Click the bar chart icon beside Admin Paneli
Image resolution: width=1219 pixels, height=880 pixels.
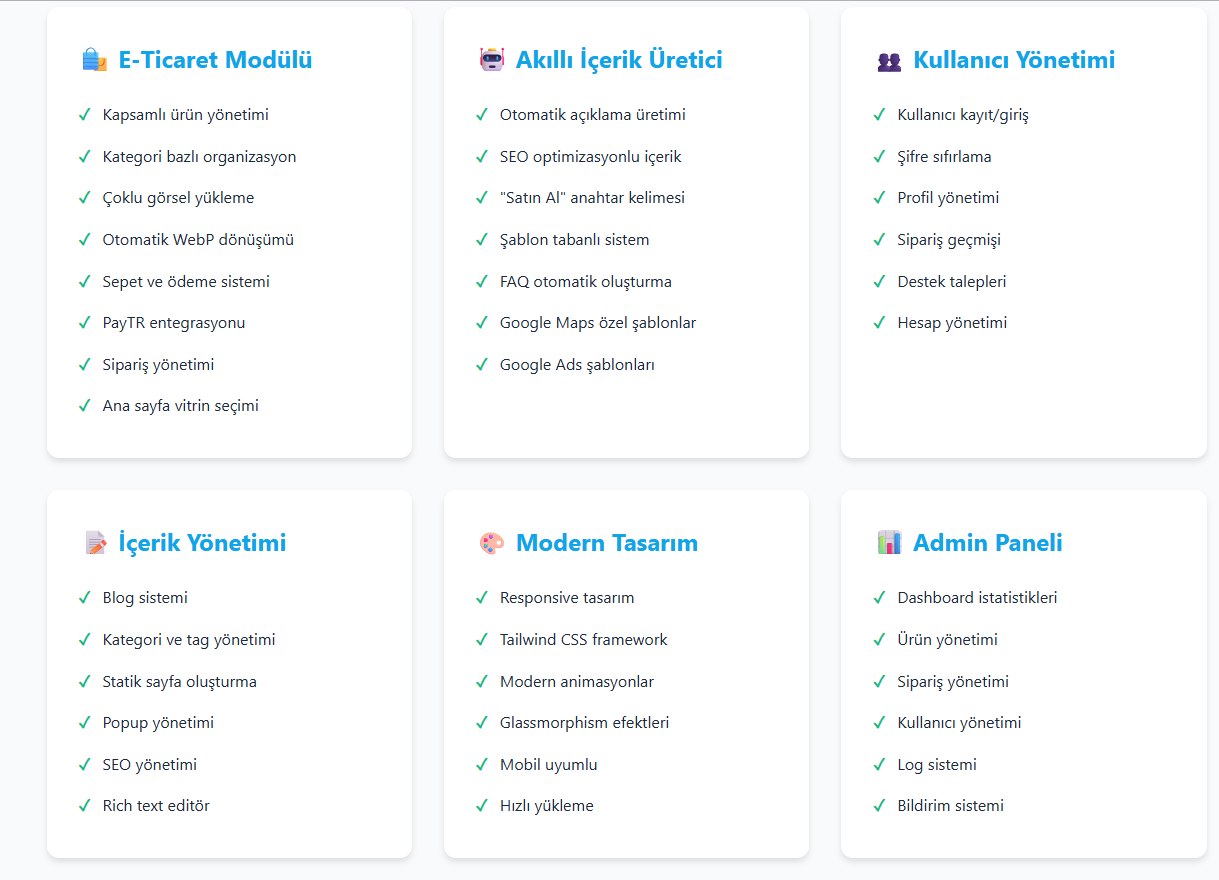[889, 543]
